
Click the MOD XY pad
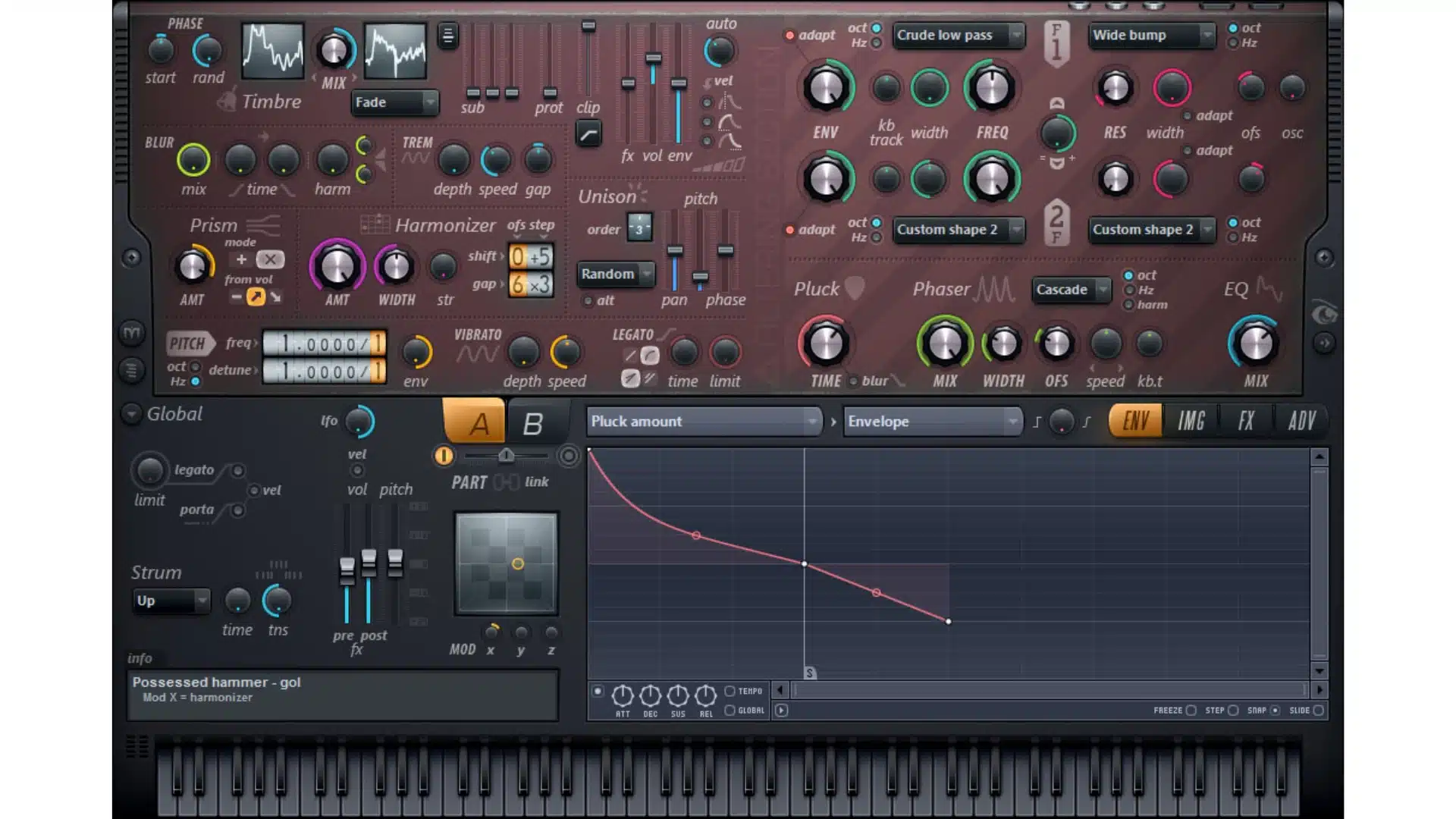(507, 563)
